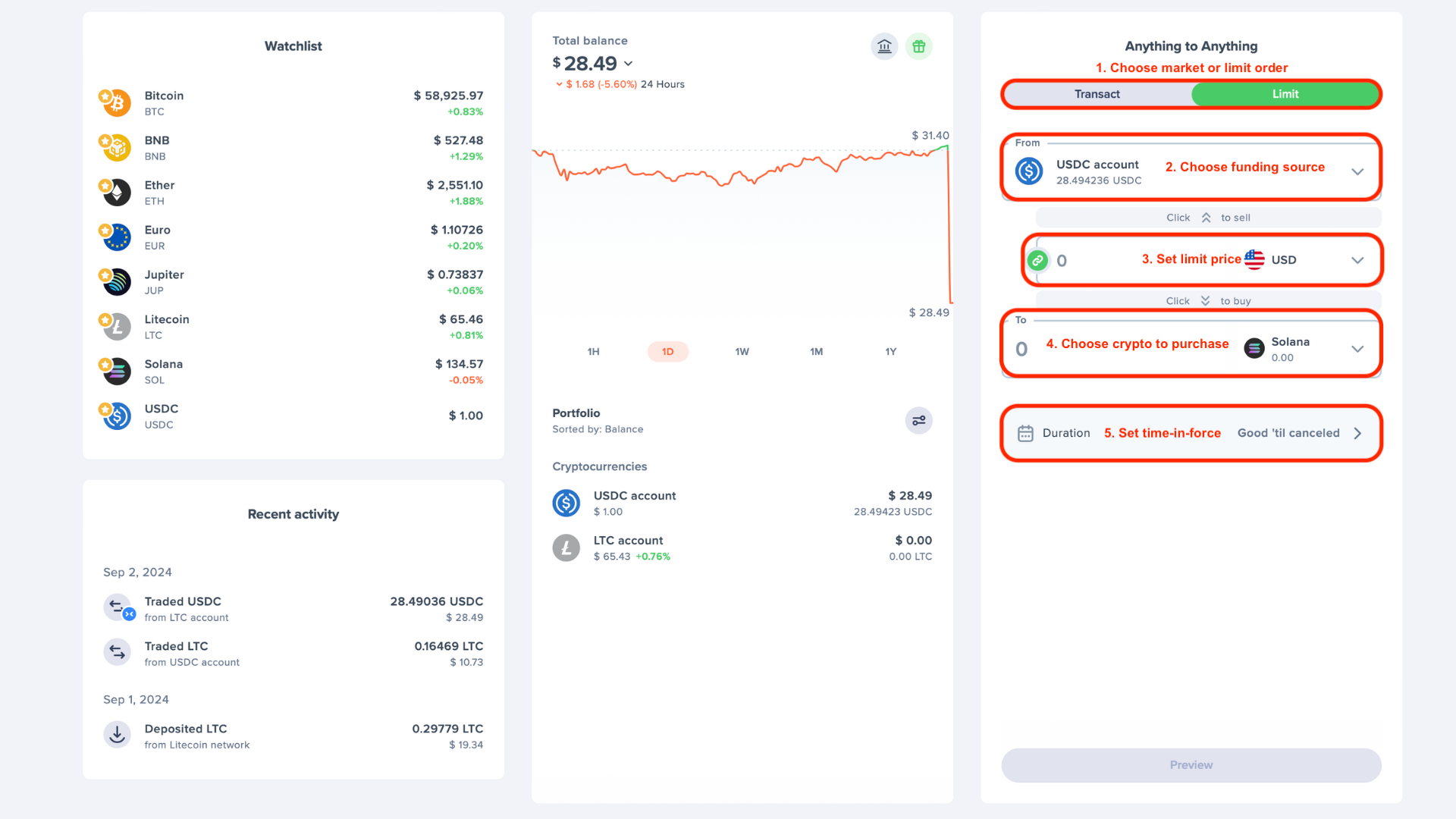Expand the USDC account funding source dropdown
This screenshot has height=819, width=1456.
pos(1357,171)
